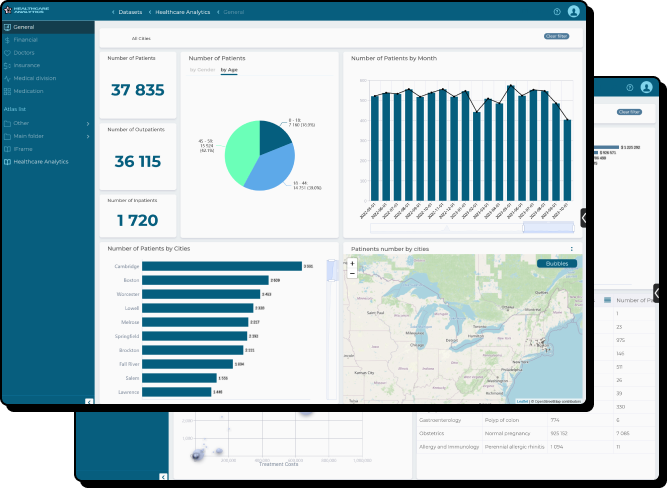Toggle the Bubbles map mode
Viewport: 667px width, 488px height.
[x=556, y=264]
